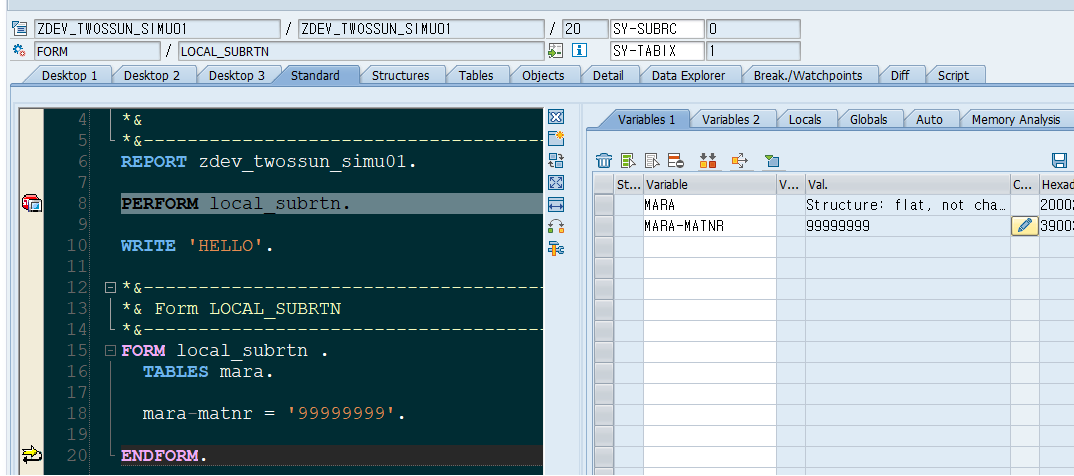Click the orange down-arrows icon

click(x=708, y=161)
